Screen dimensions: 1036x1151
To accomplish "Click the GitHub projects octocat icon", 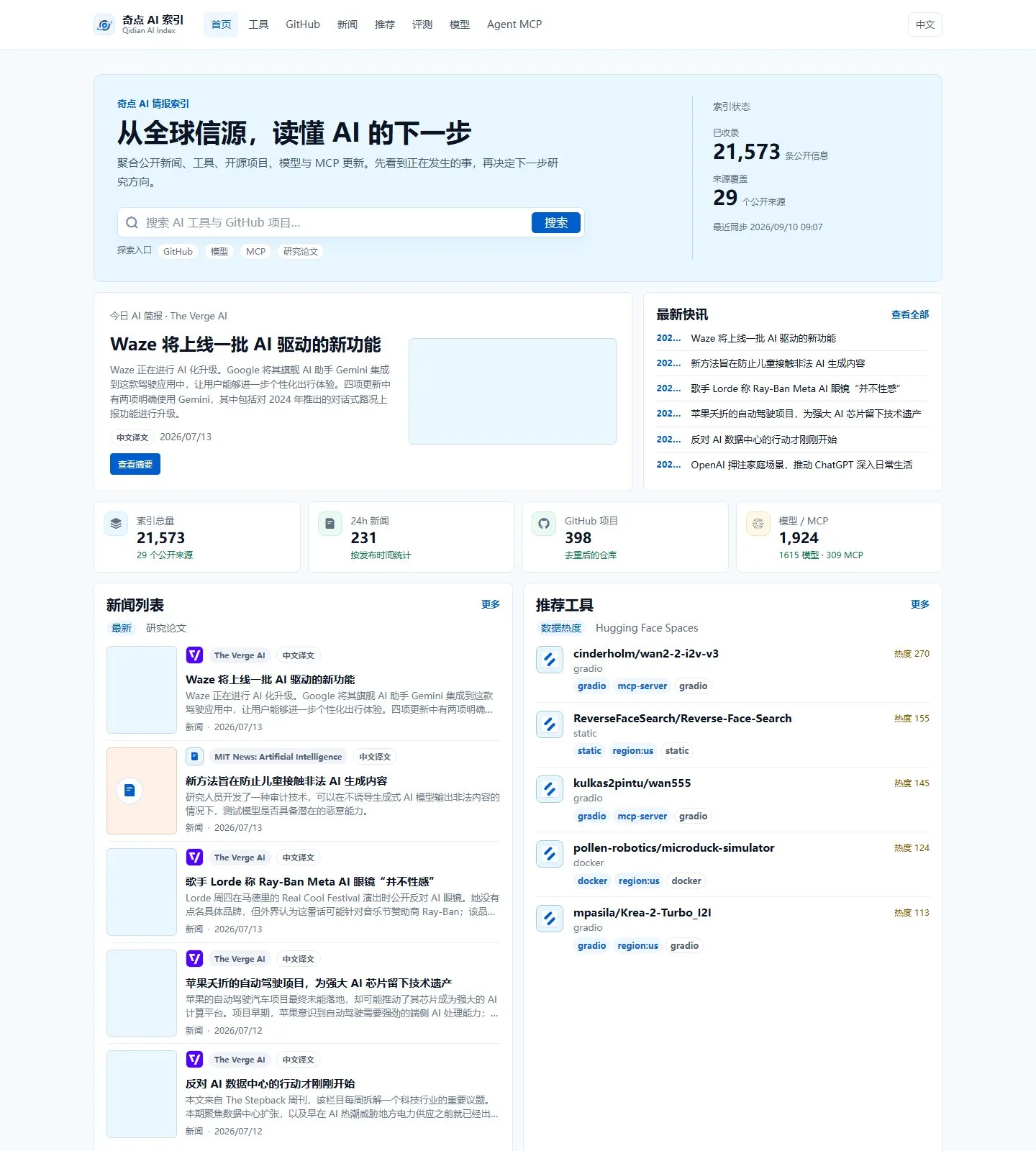I will (x=544, y=524).
